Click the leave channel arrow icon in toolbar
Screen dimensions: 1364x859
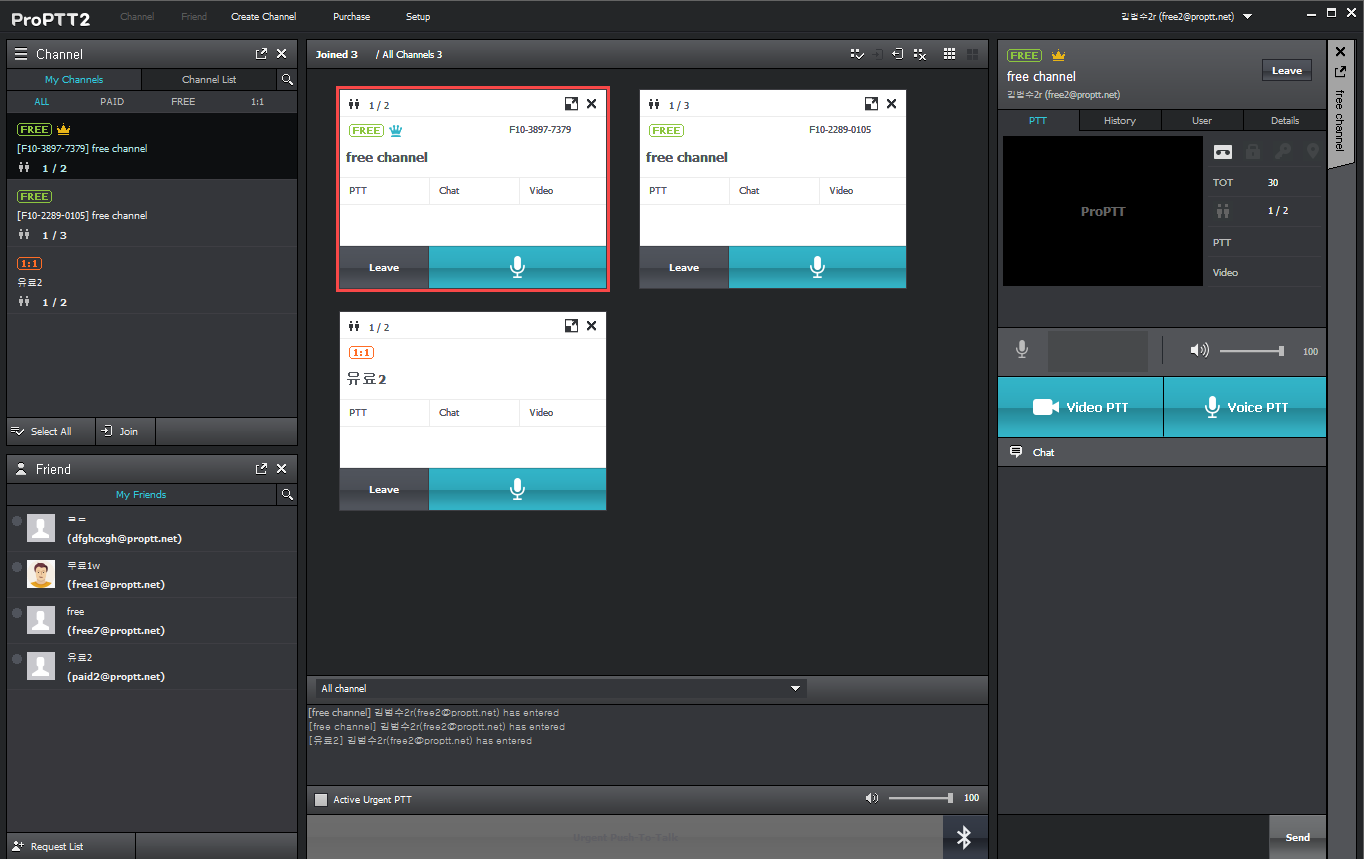898,54
